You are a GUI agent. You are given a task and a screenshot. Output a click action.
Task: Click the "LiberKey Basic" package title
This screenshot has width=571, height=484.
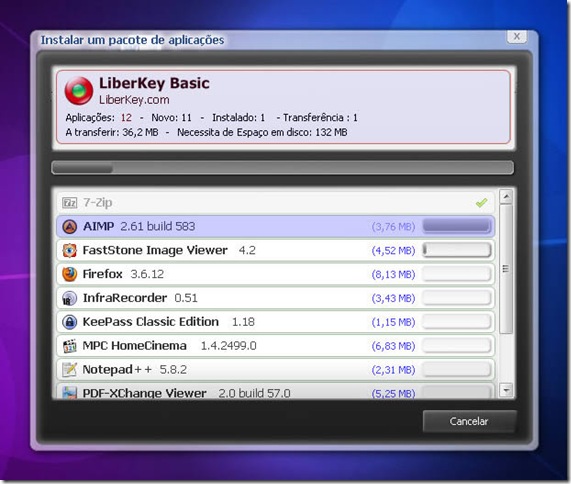pyautogui.click(x=154, y=83)
